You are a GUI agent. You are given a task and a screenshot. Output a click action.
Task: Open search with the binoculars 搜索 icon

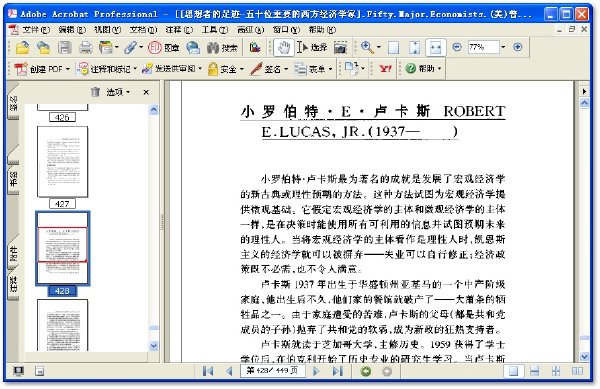tap(222, 47)
